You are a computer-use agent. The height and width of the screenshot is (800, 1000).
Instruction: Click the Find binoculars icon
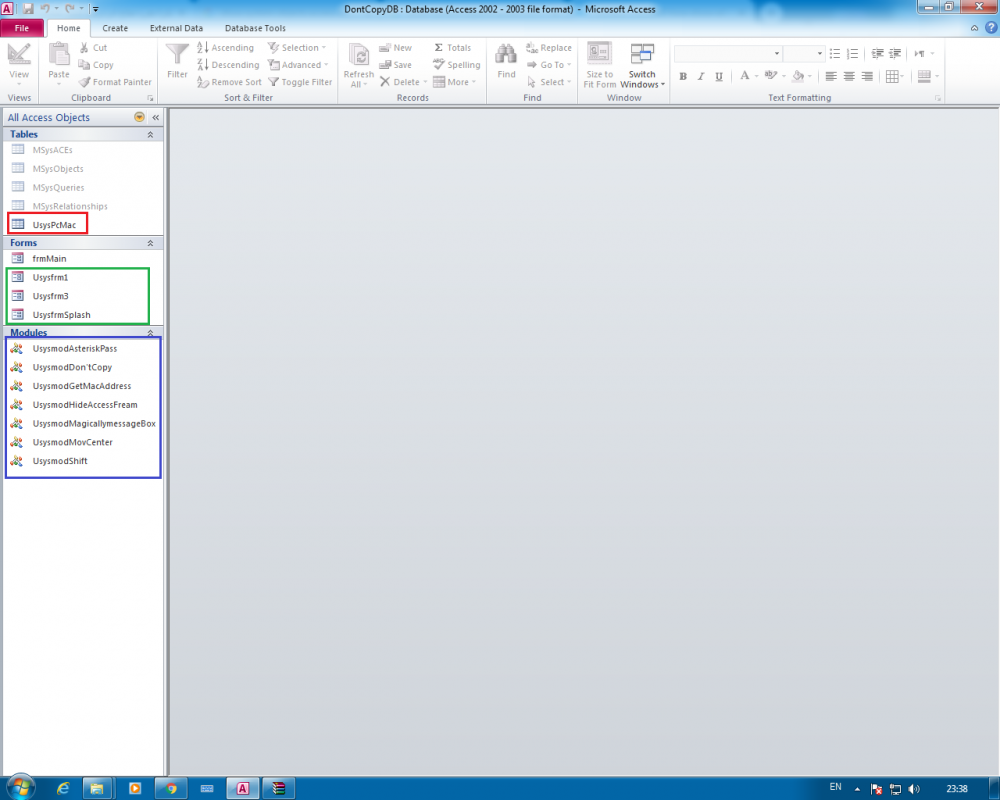pos(506,54)
